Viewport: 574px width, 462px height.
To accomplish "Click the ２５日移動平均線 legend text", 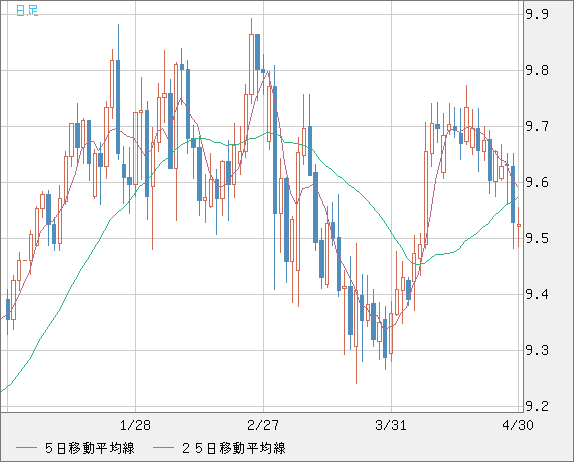I will pos(234,448).
